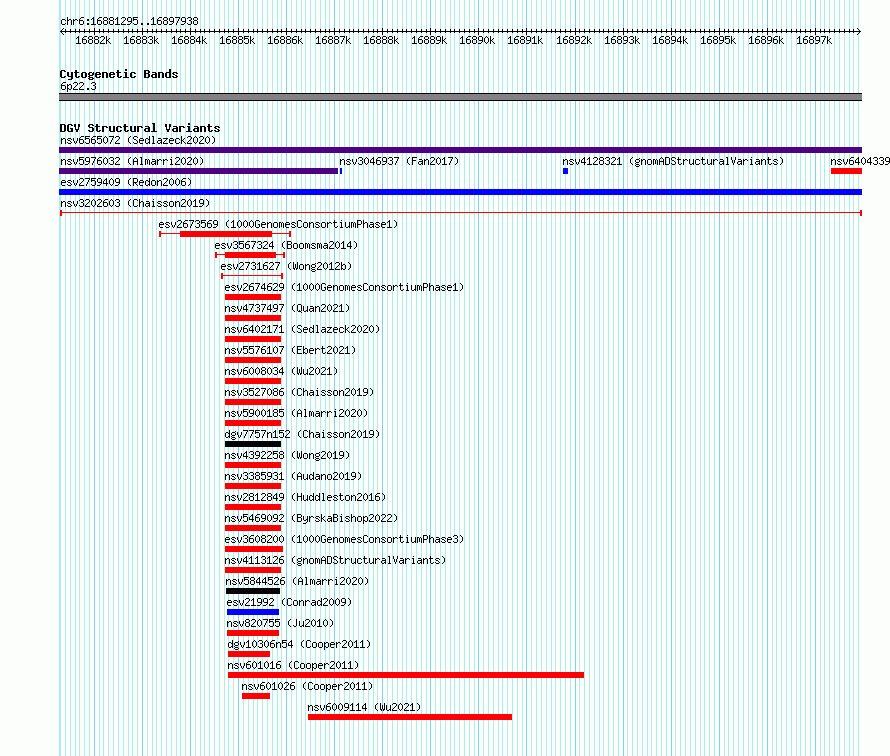Click the 16890k ruler position

(x=477, y=40)
